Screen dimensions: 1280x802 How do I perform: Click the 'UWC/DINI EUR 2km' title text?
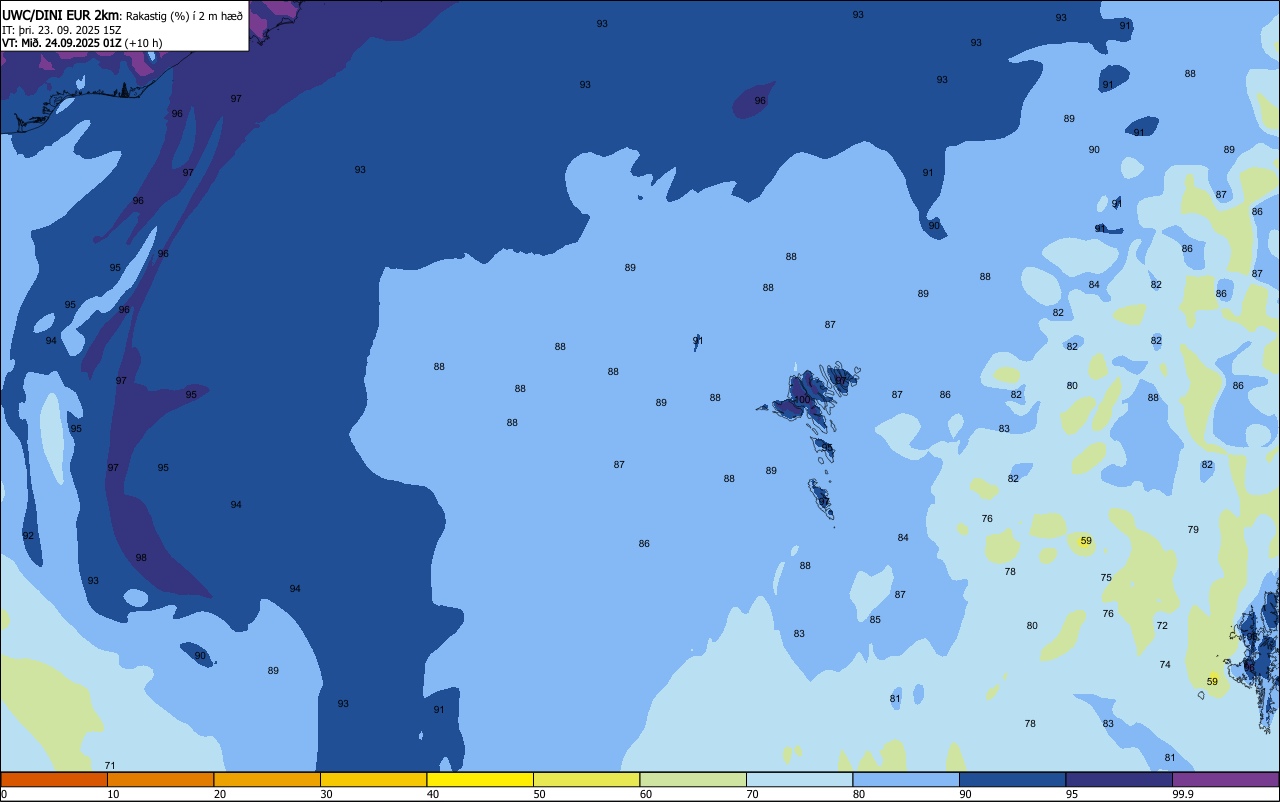pyautogui.click(x=60, y=14)
